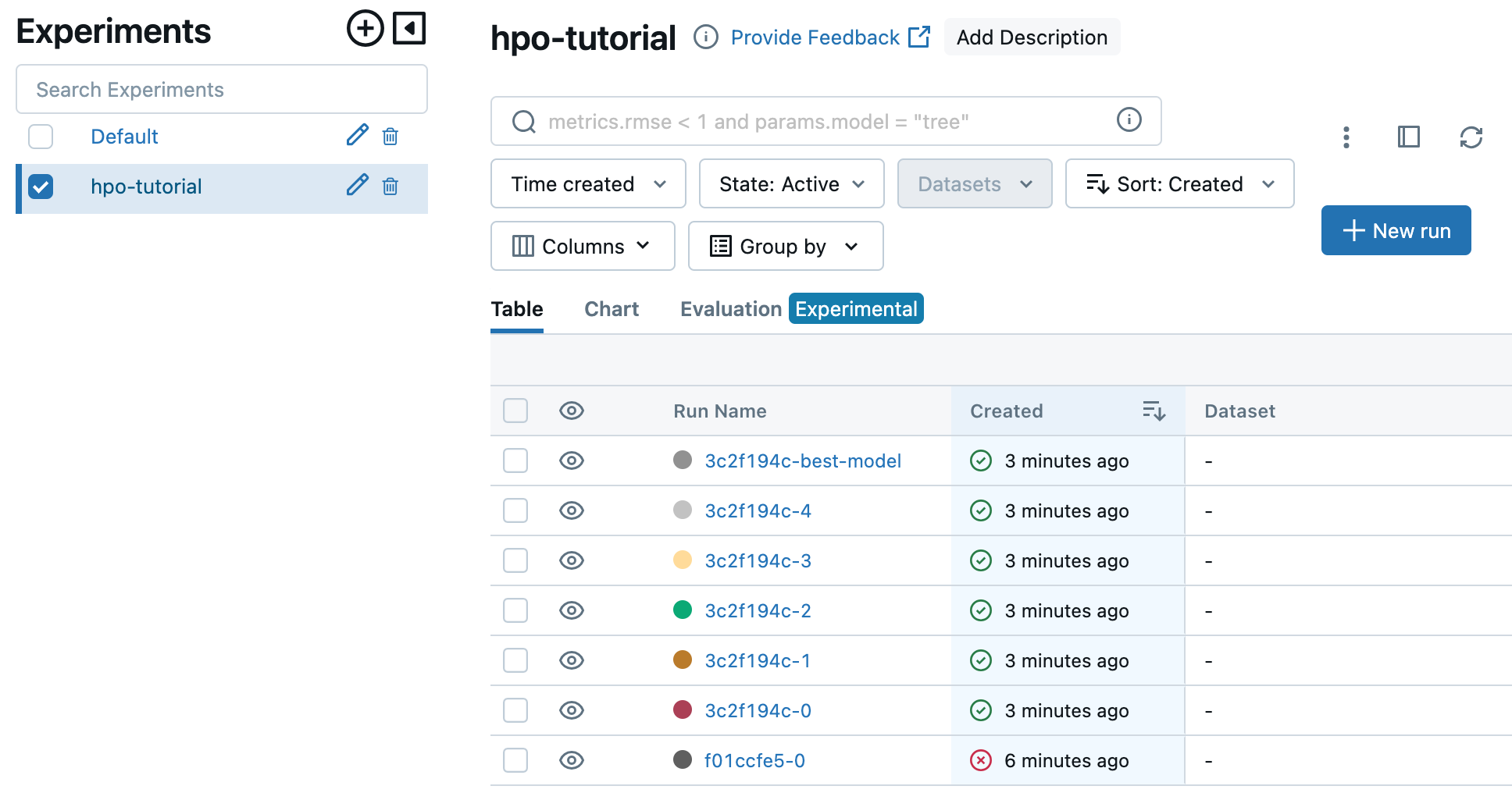This screenshot has height=793, width=1512.
Task: Click finished status icon for 3c2f194c-3
Action: 981,560
